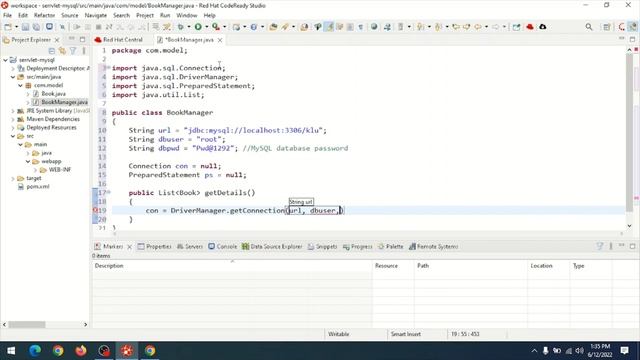This screenshot has width=640, height=360.
Task: Click the red hat Red Hat Central toolbar icon
Action: click(x=530, y=27)
